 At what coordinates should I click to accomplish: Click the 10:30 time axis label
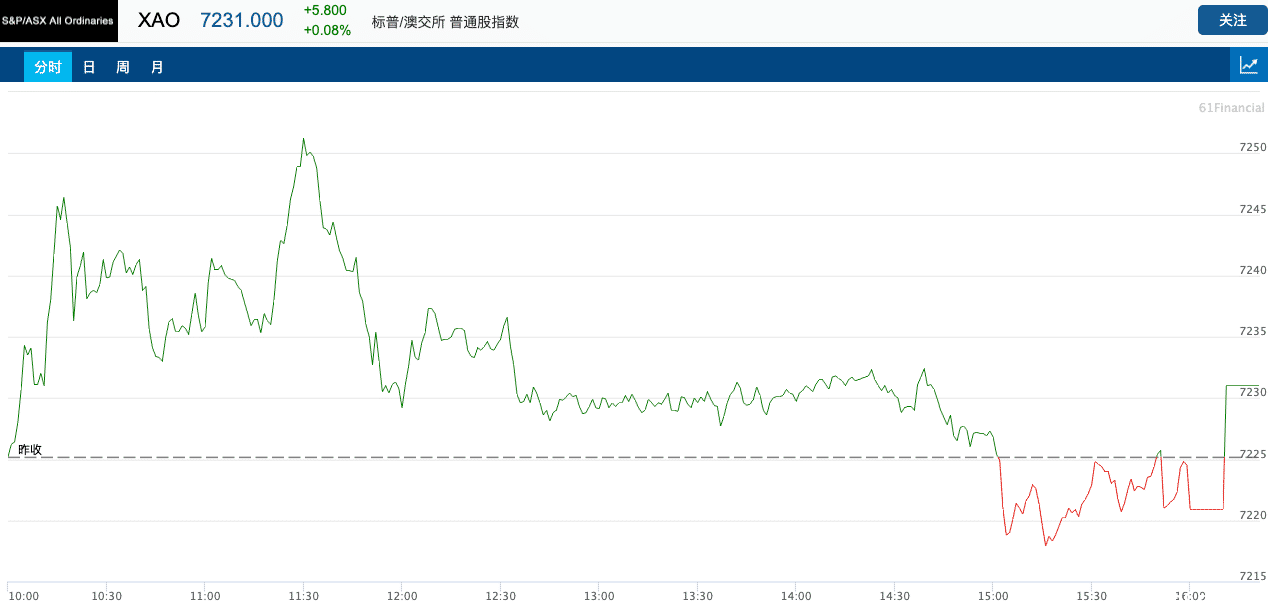click(x=106, y=596)
